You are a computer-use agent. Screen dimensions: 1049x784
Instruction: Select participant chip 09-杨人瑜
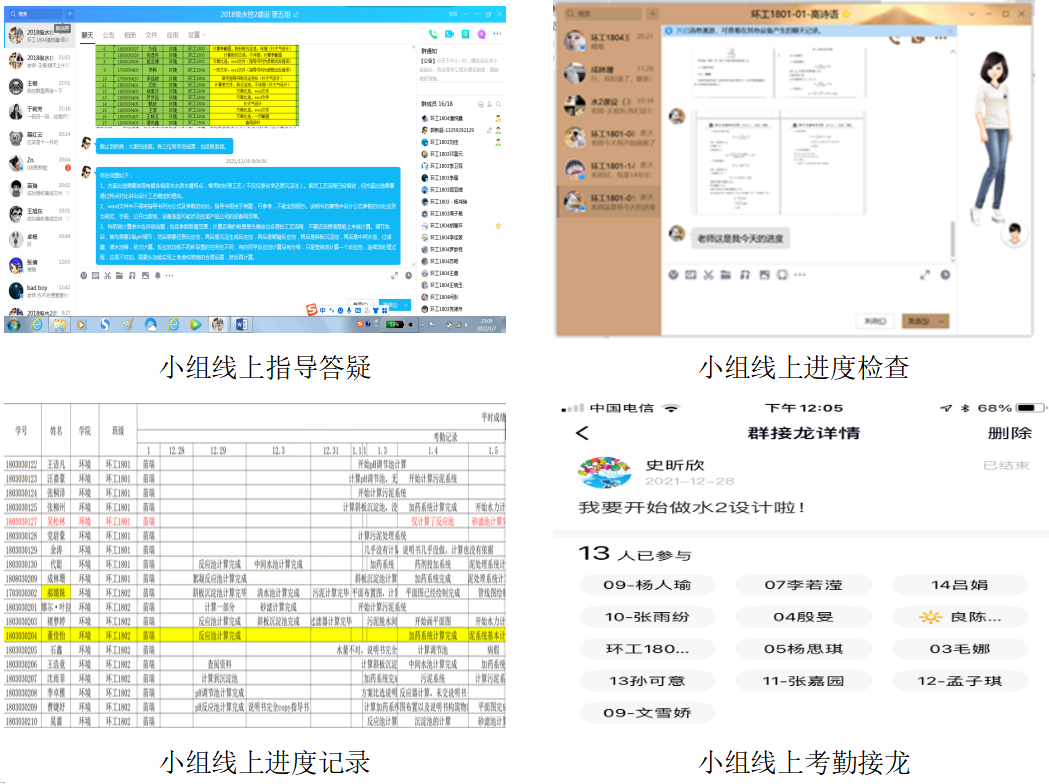click(647, 584)
